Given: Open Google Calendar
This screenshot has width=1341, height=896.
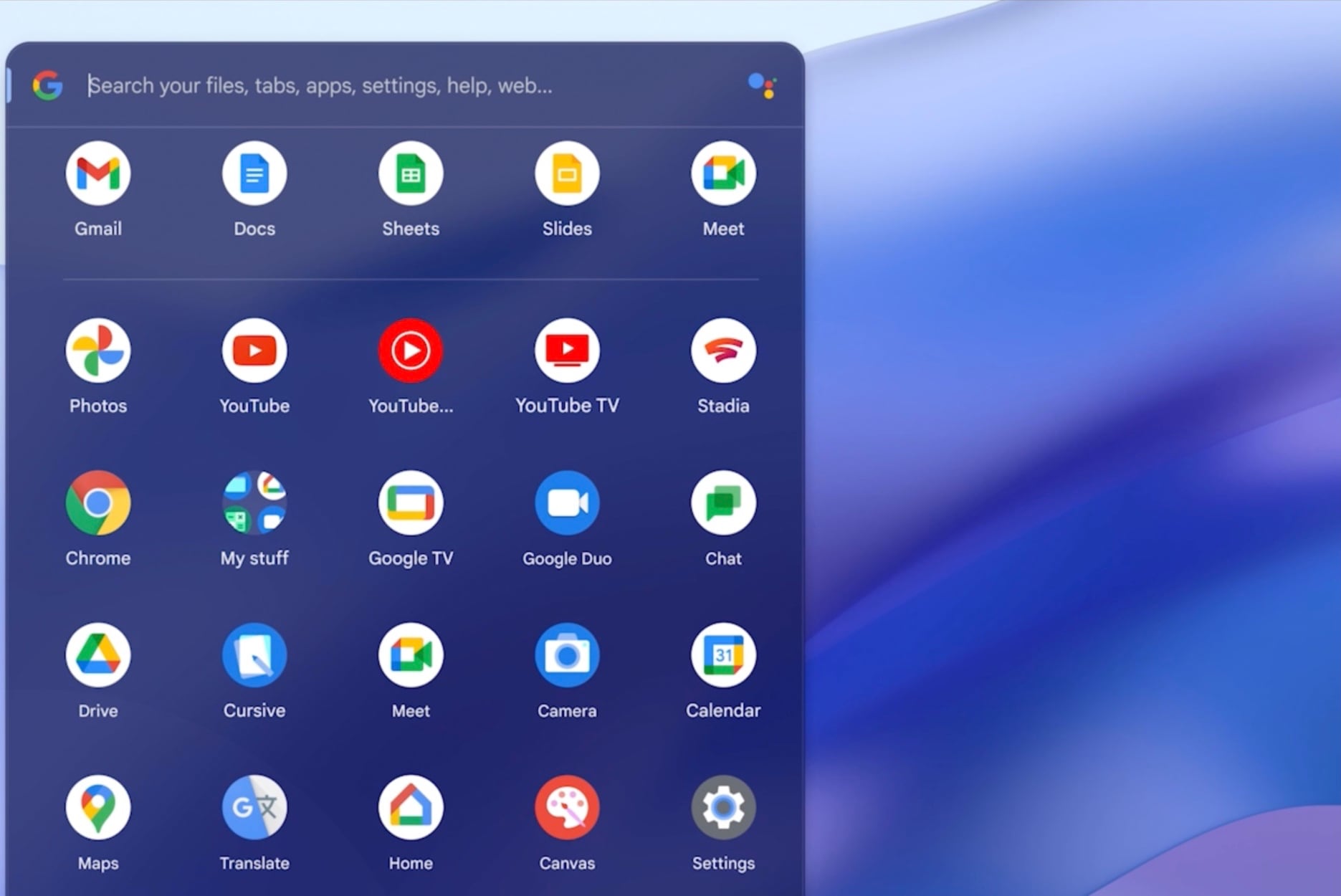Looking at the screenshot, I should point(723,655).
